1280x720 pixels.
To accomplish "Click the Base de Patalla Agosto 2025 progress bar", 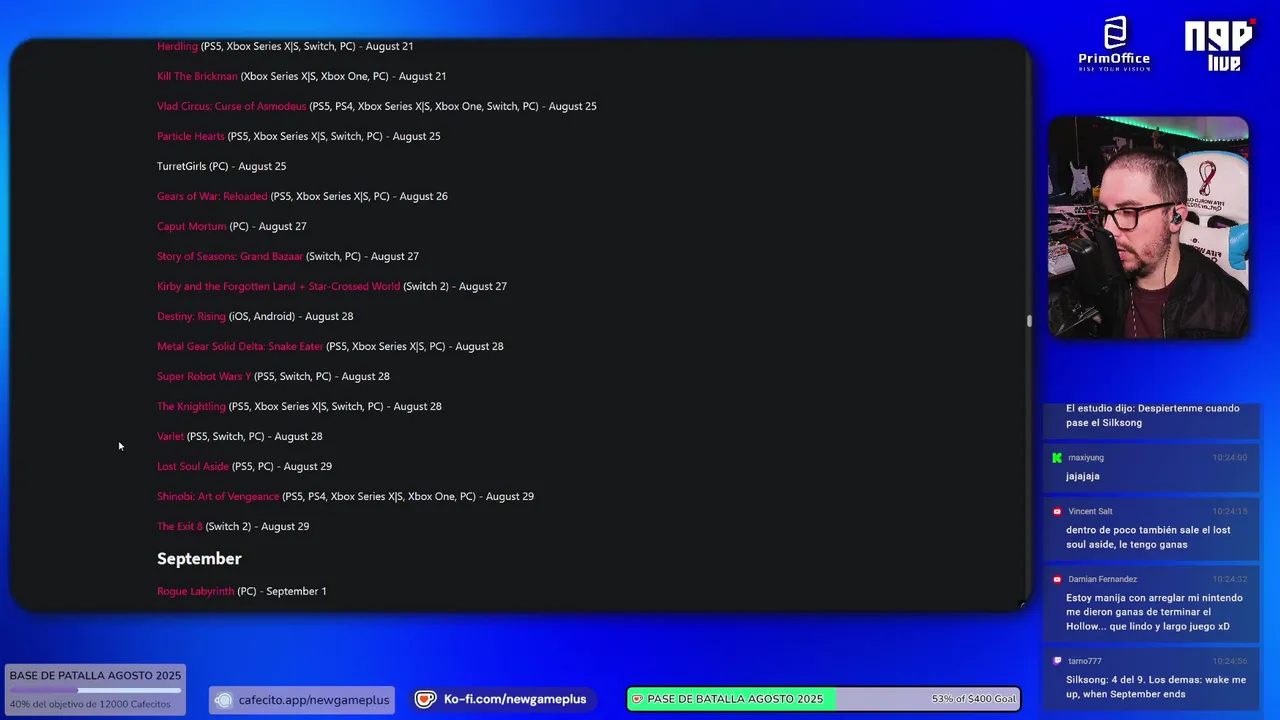I will [x=95, y=690].
